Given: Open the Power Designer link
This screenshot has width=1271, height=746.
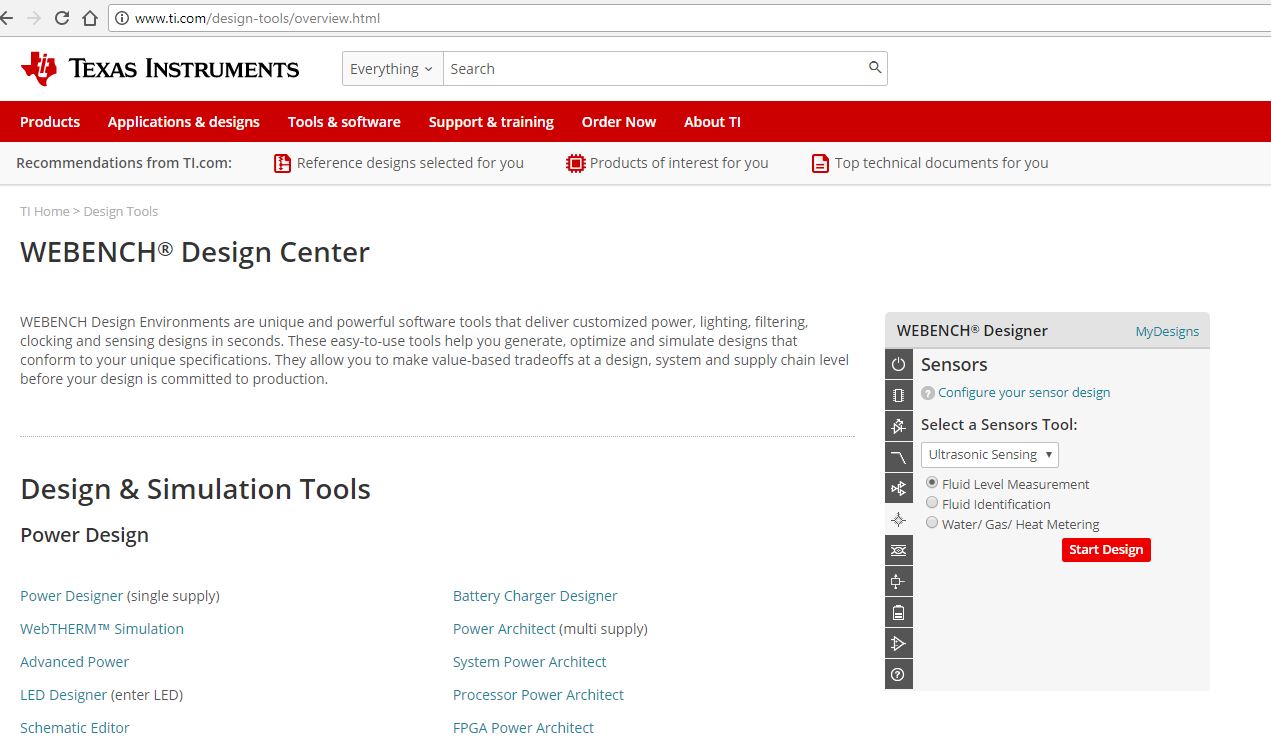Looking at the screenshot, I should click(x=71, y=596).
